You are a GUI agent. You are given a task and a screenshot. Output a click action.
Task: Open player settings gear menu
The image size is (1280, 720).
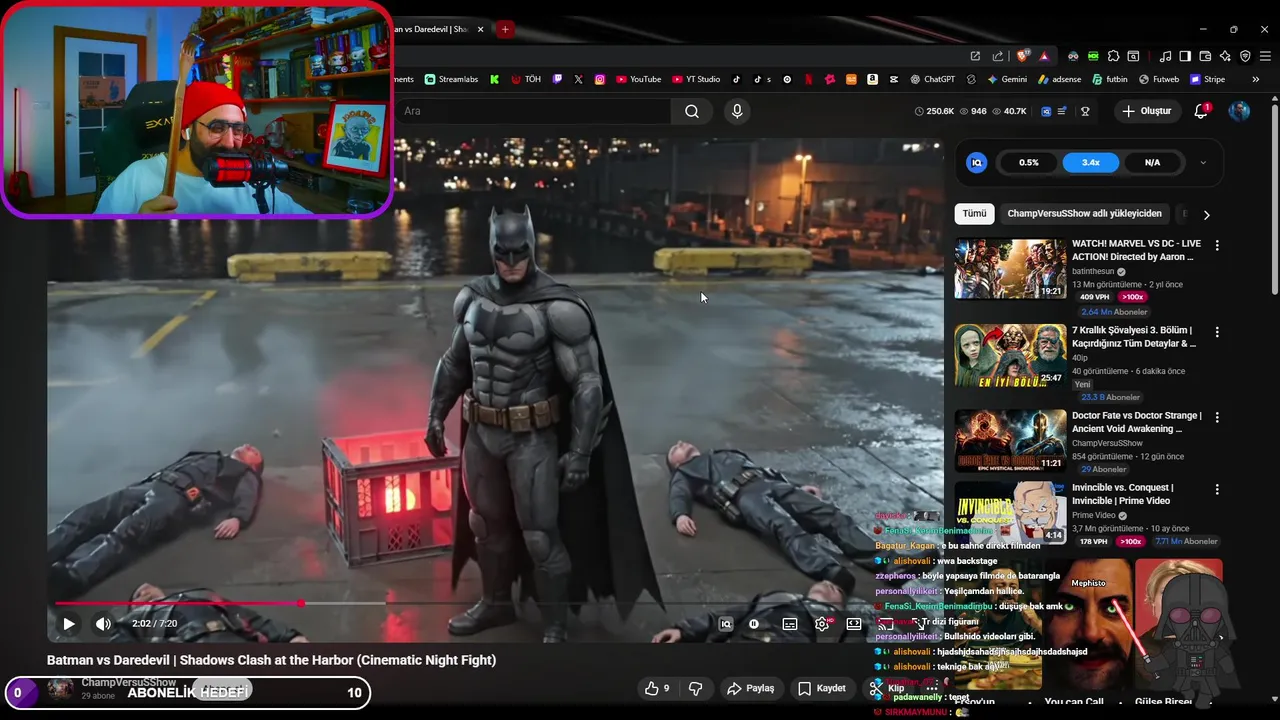[x=822, y=624]
